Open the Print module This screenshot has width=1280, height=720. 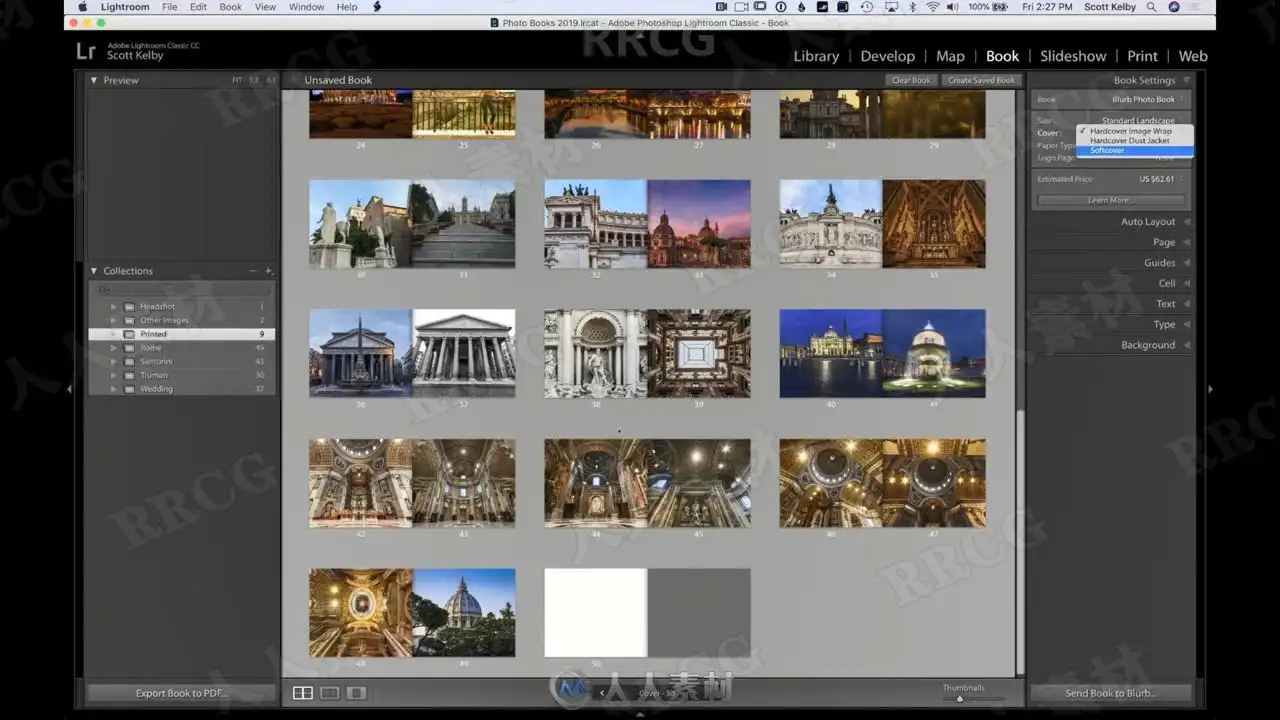[x=1142, y=56]
